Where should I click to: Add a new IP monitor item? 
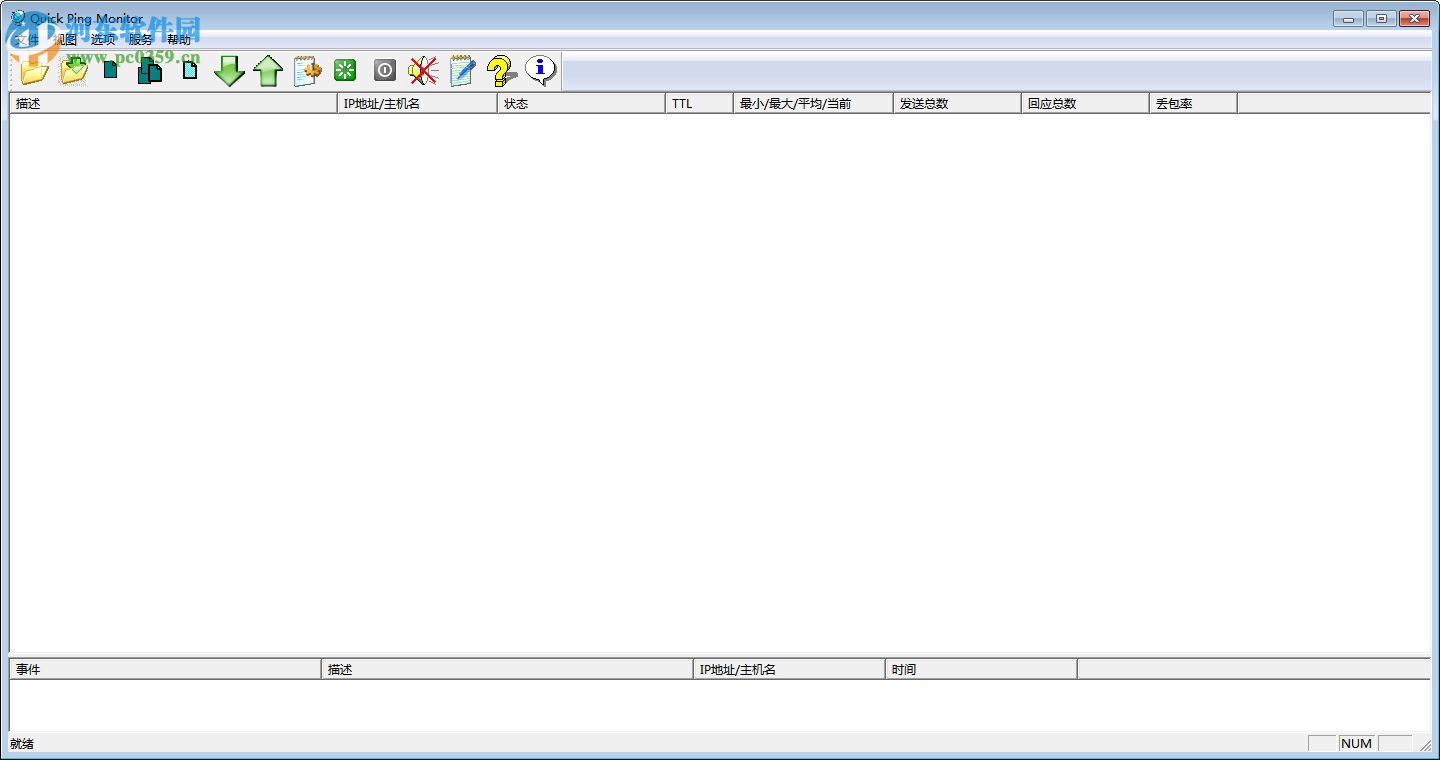coord(110,70)
